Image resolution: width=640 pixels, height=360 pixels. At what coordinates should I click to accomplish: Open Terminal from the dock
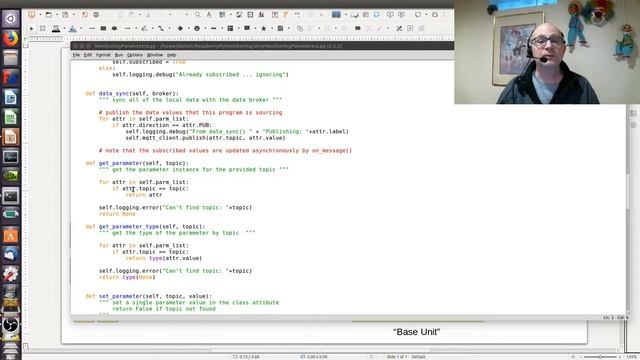[11, 196]
